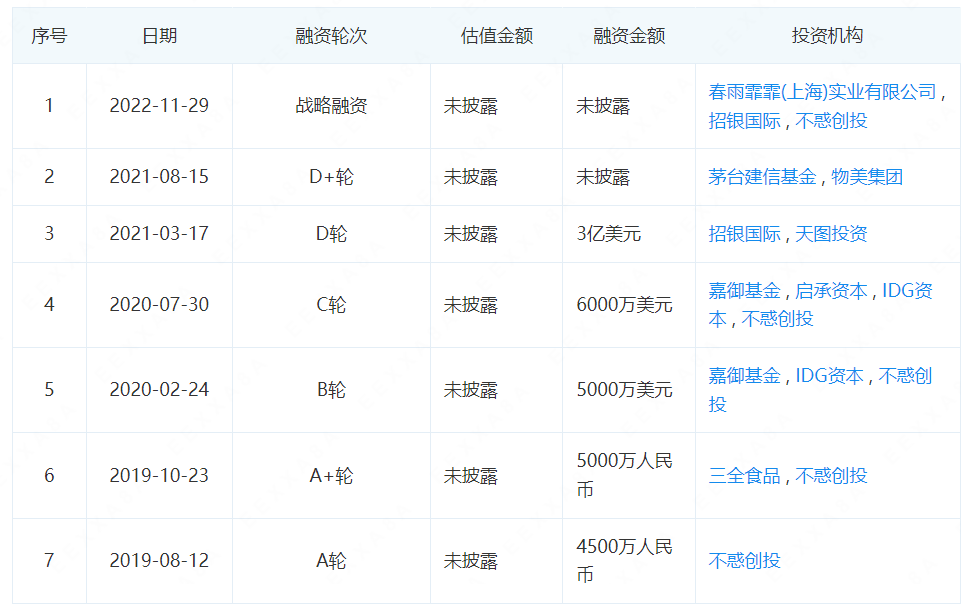Click 估值金额 未披露 in the C轮 row
This screenshot has height=613, width=970.
pyautogui.click(x=470, y=304)
